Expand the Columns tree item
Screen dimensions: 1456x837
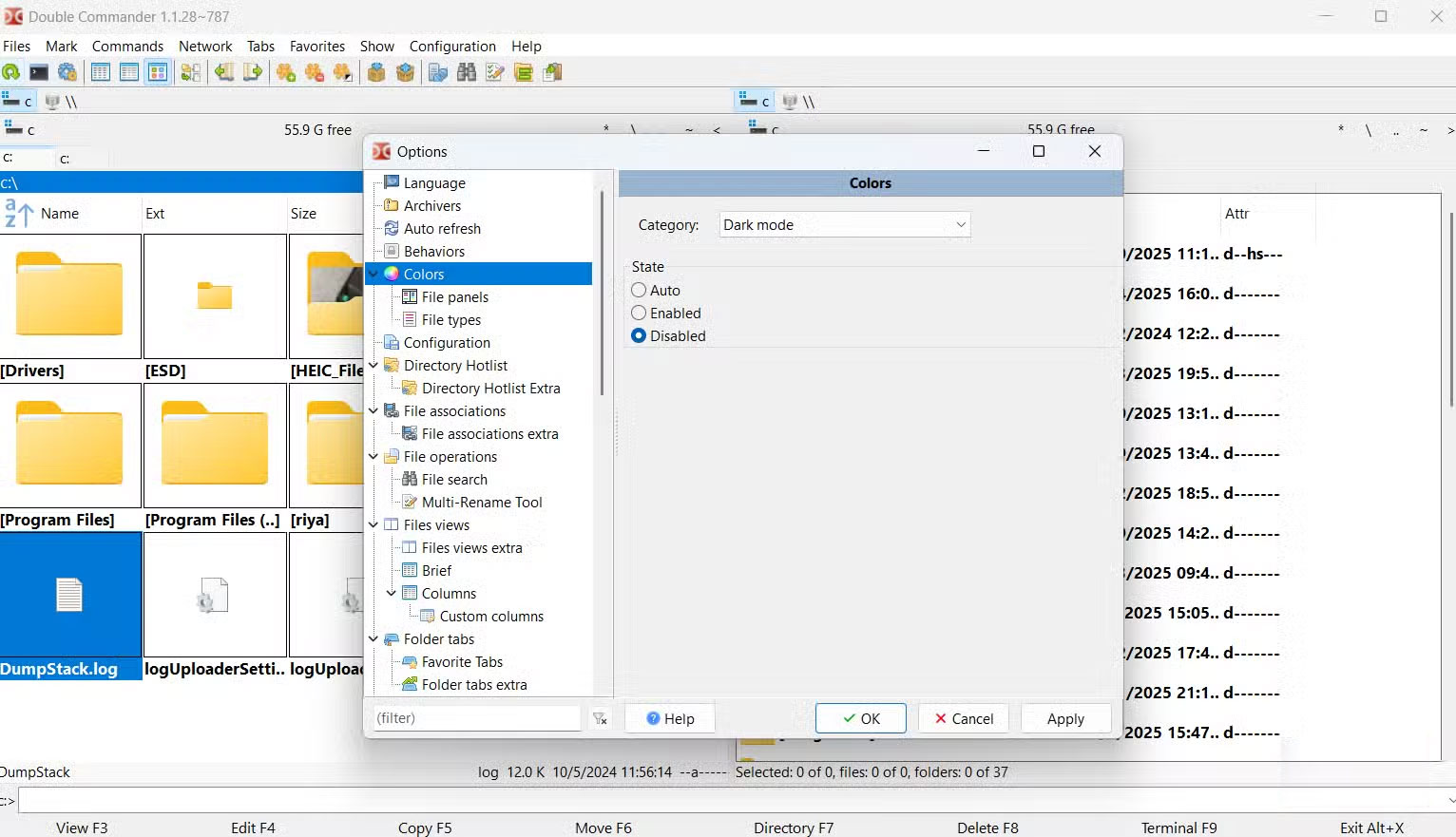(x=391, y=593)
